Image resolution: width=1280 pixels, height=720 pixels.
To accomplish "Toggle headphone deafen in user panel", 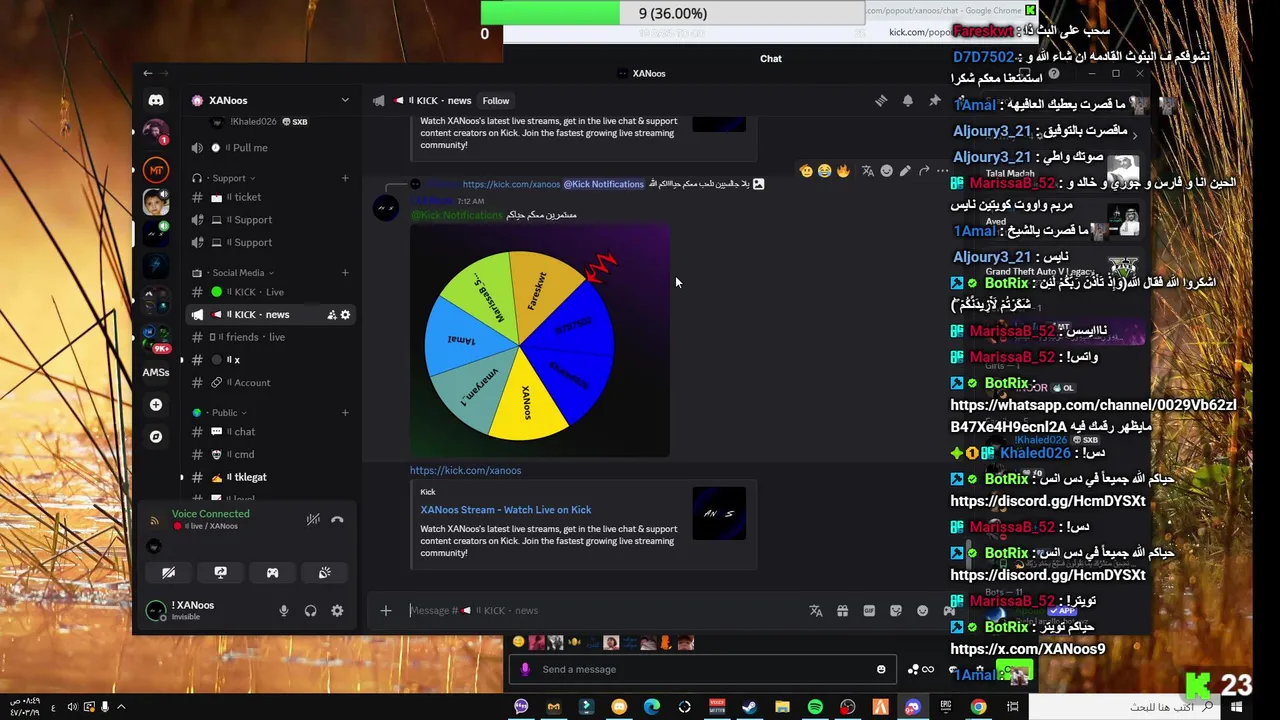I will [311, 611].
